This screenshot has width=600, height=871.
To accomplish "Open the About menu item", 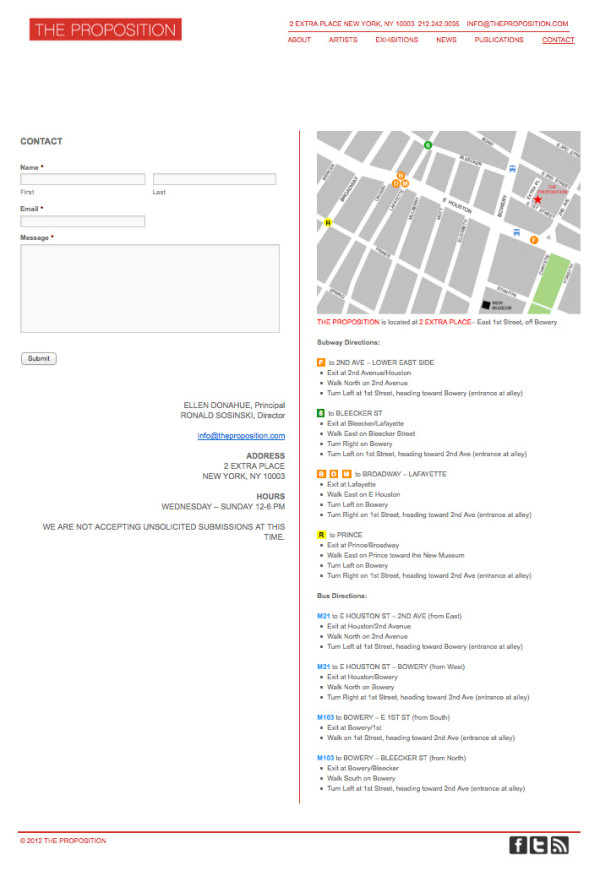I will coord(299,40).
